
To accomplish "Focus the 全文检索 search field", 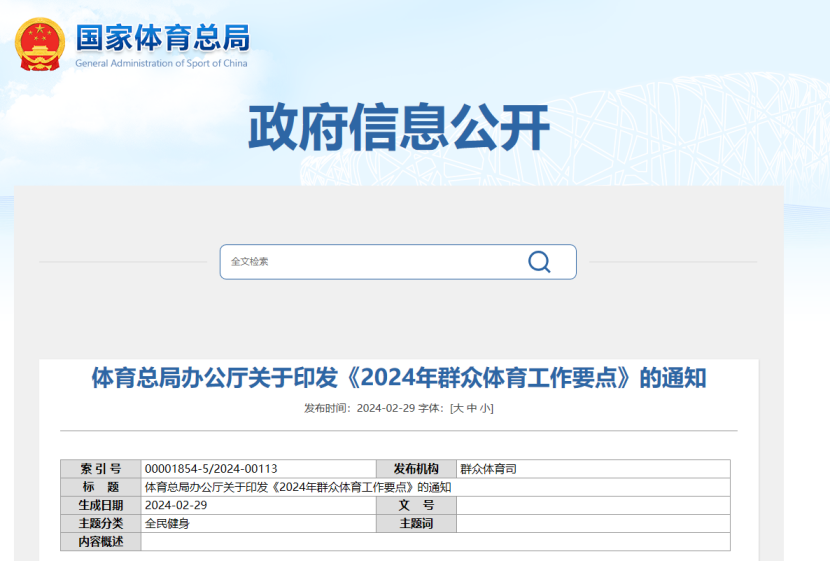I will (x=370, y=262).
